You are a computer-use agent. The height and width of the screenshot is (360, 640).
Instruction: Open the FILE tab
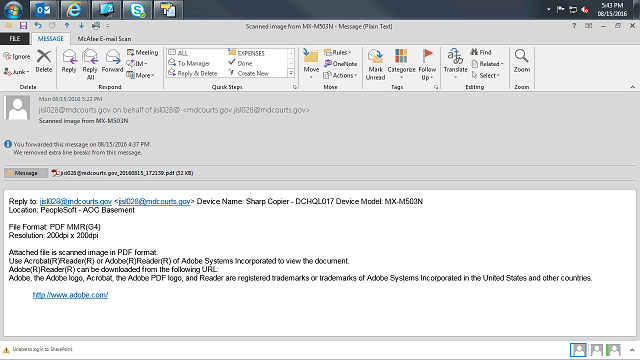(15, 39)
